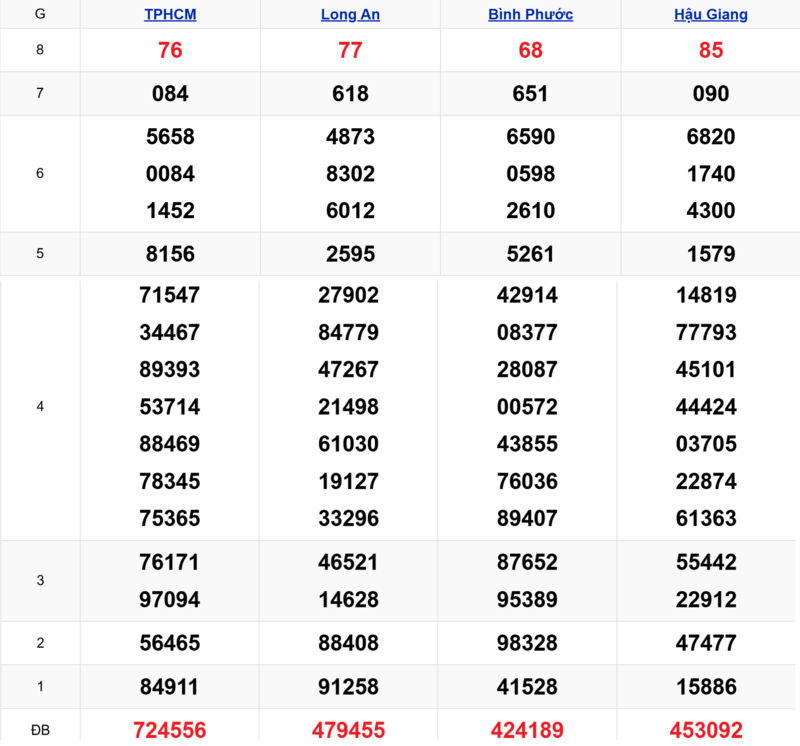Click Long An special prize 479455

(350, 730)
